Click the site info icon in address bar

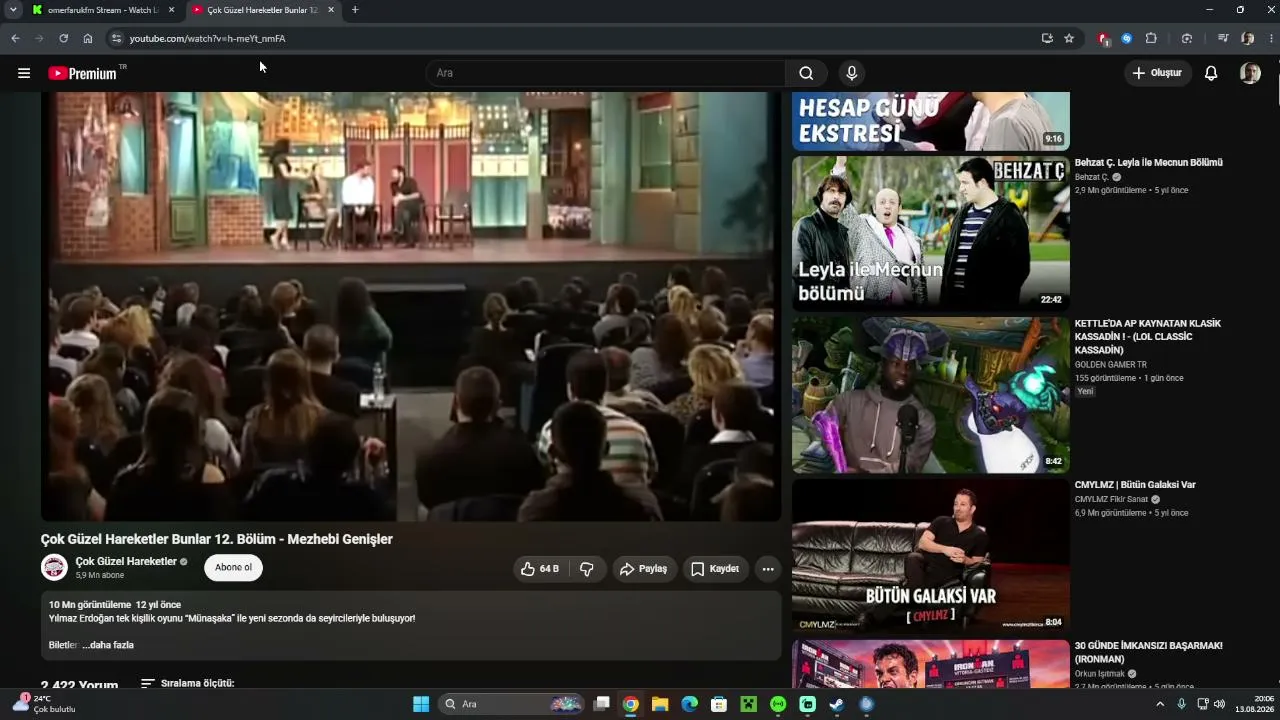[116, 38]
